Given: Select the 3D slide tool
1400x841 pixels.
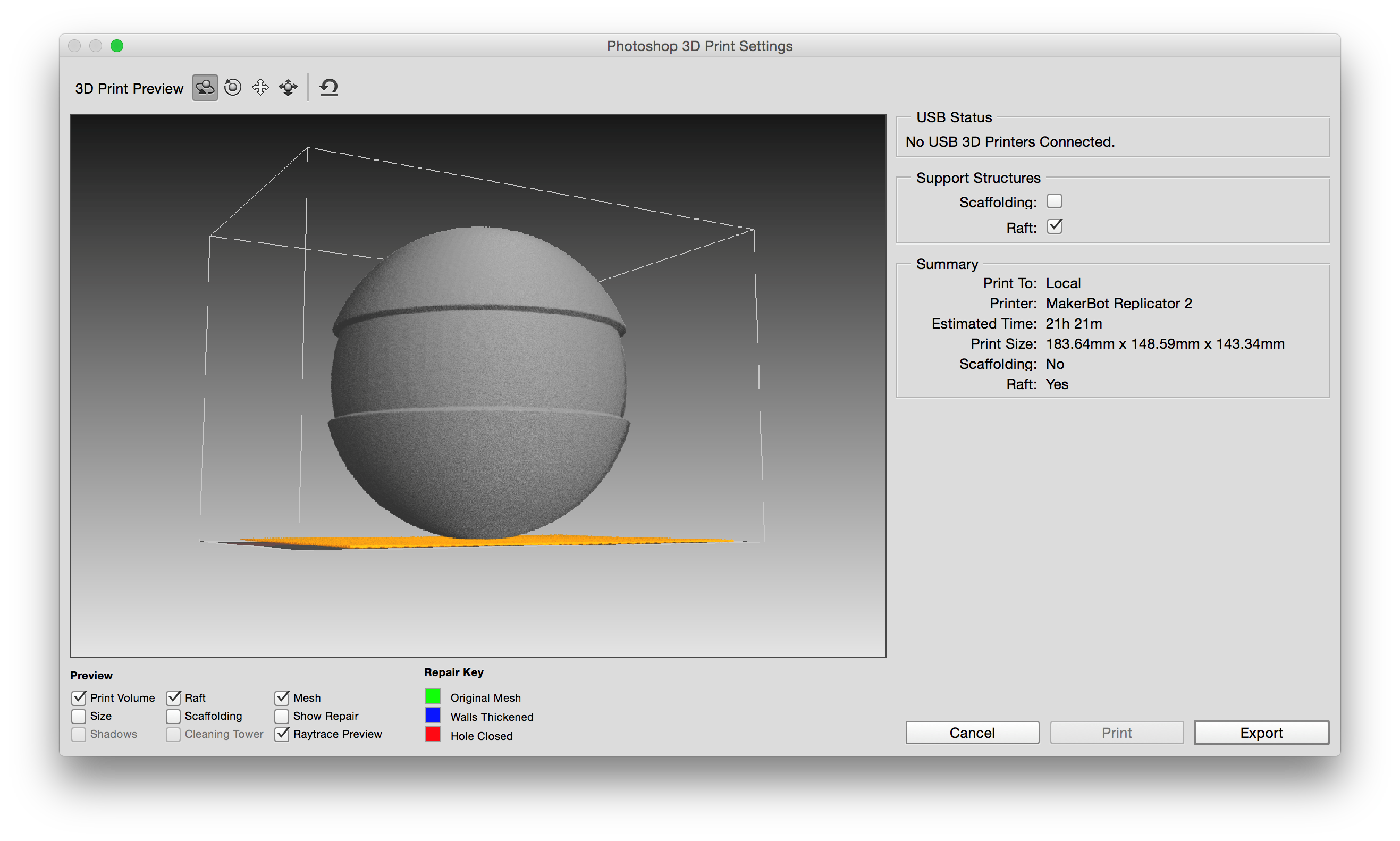Looking at the screenshot, I should (288, 87).
